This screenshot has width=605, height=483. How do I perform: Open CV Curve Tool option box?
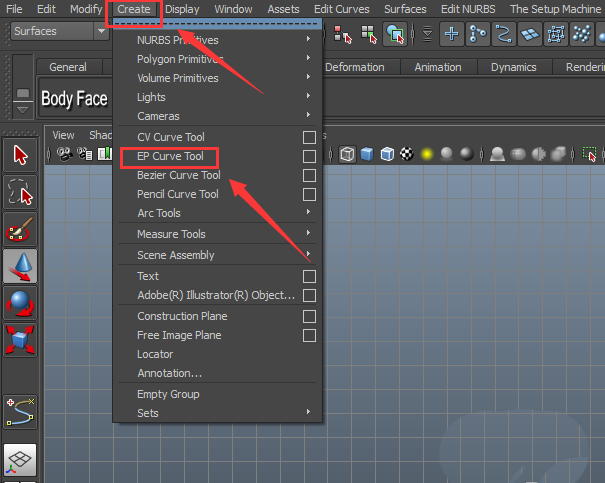pos(309,137)
